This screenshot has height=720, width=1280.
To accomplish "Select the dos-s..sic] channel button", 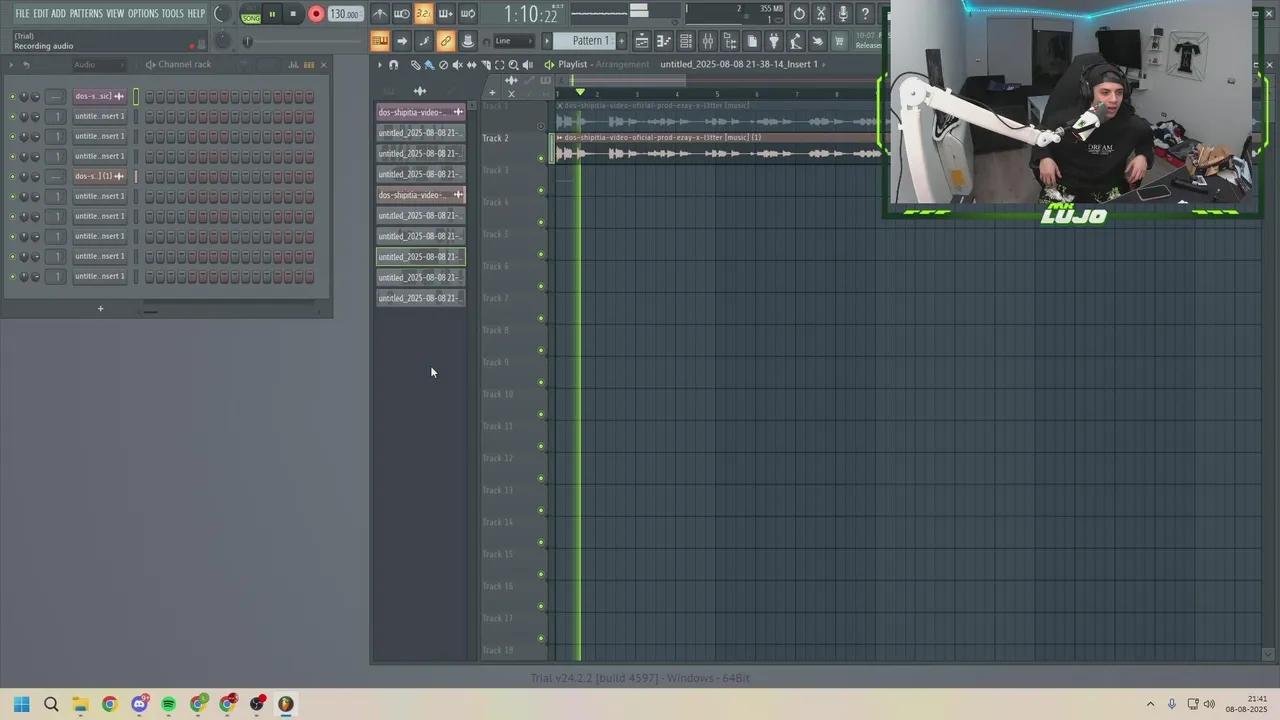I will [99, 97].
